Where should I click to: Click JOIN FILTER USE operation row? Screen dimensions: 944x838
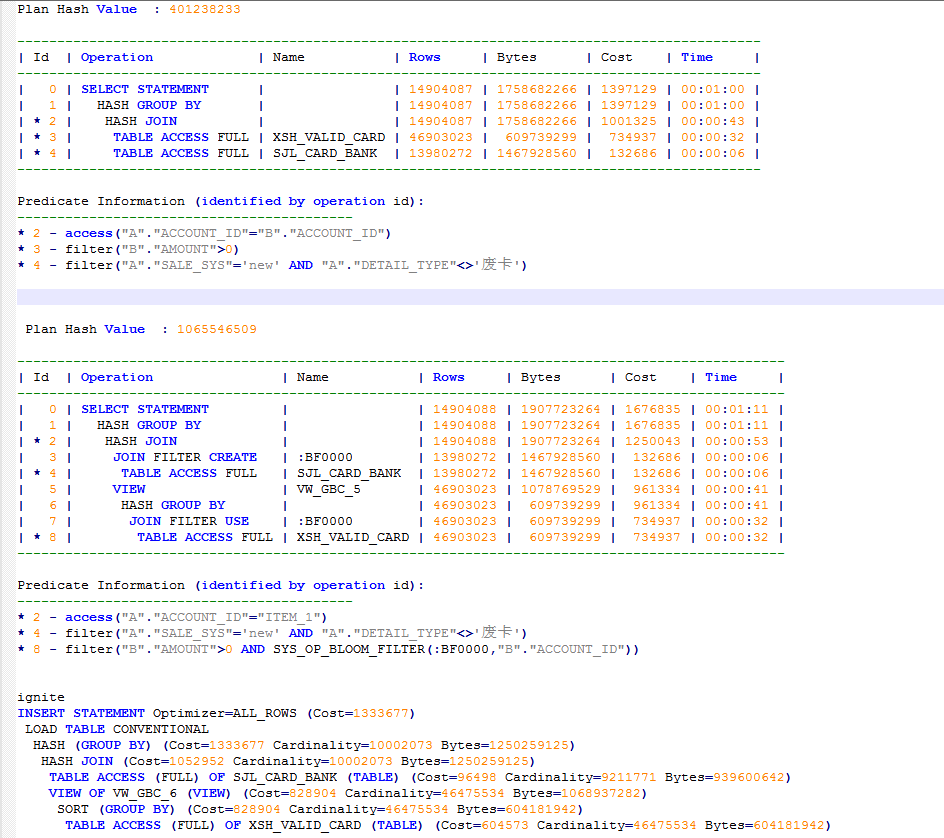click(x=189, y=521)
